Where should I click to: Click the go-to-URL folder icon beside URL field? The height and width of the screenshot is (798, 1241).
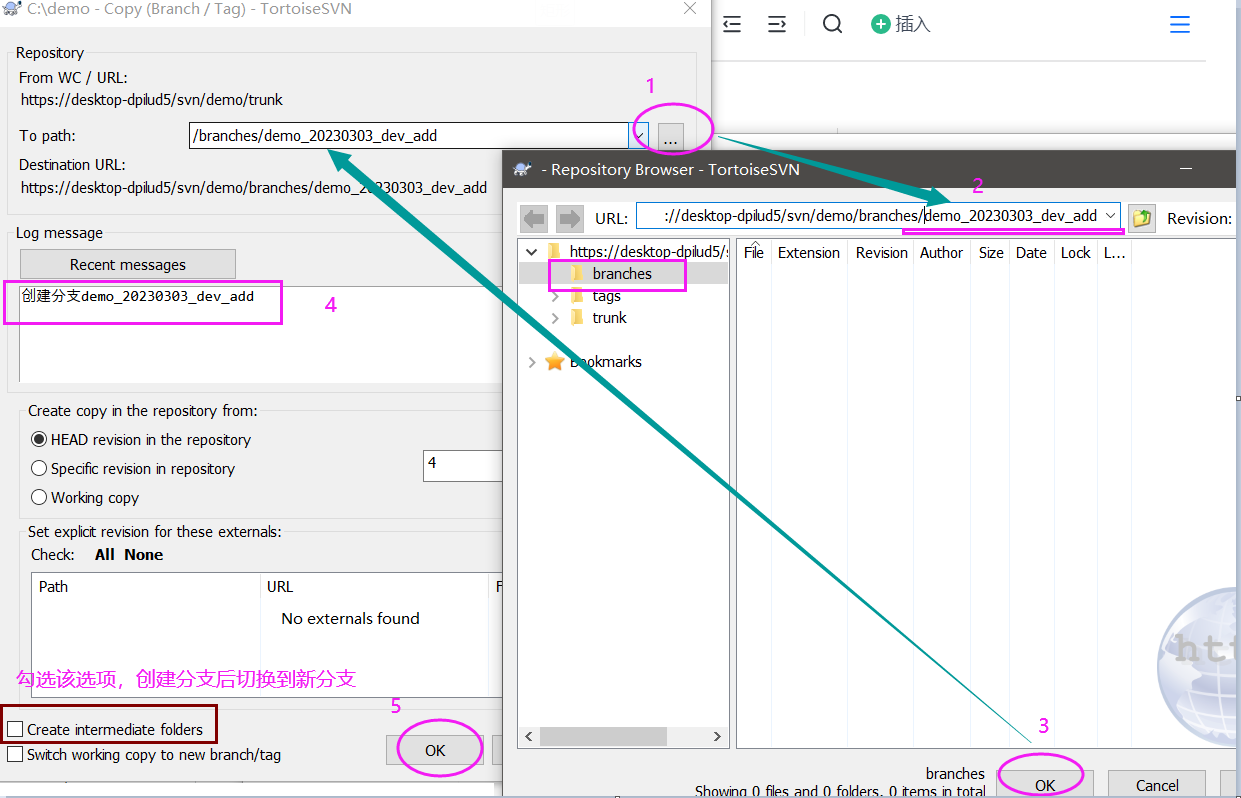click(1142, 217)
